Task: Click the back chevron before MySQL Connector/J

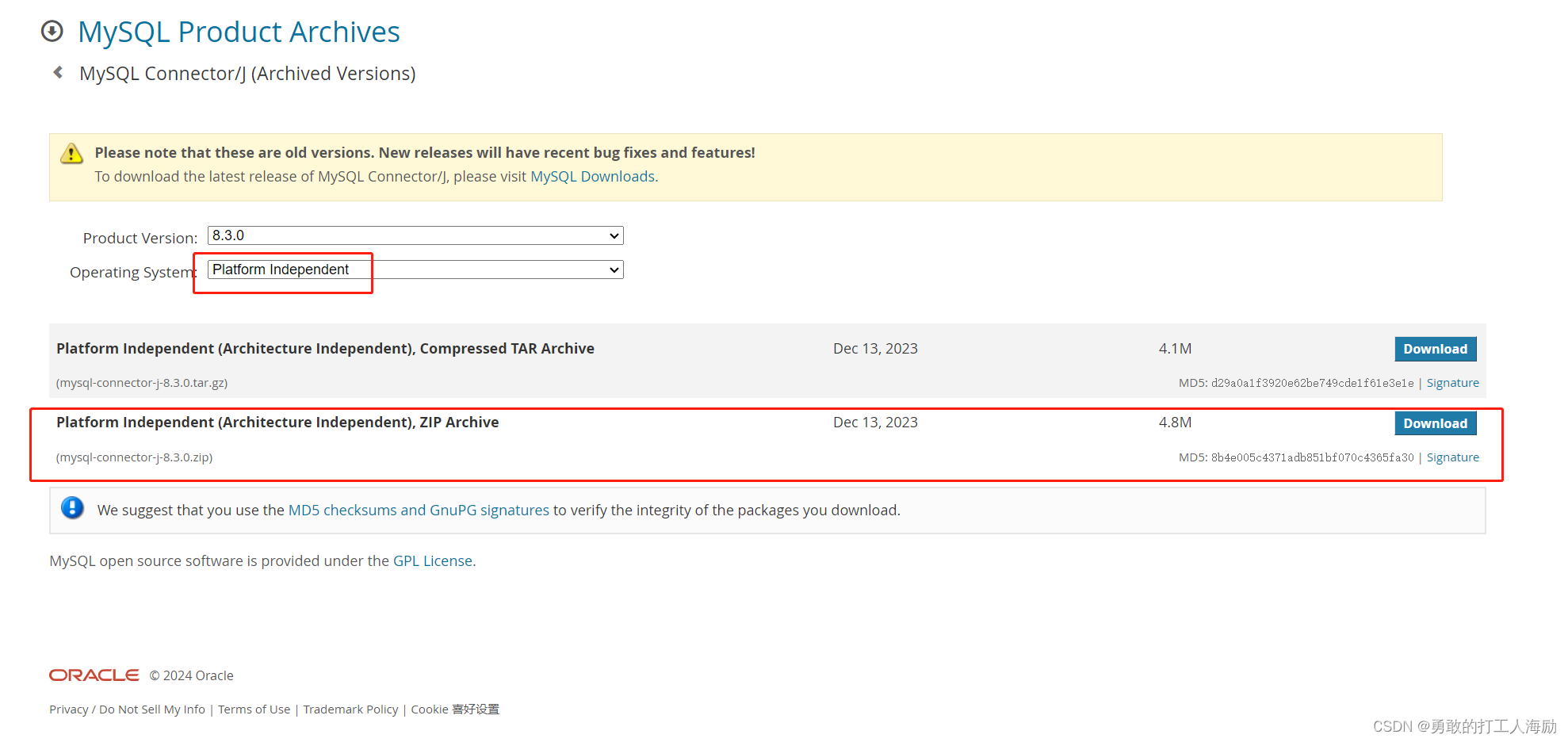Action: tap(58, 72)
